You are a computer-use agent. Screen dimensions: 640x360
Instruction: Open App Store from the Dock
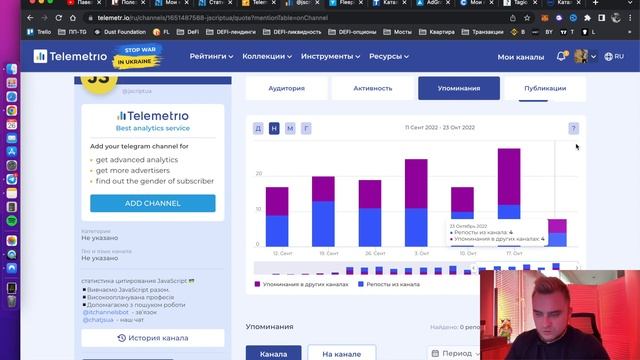point(12,152)
